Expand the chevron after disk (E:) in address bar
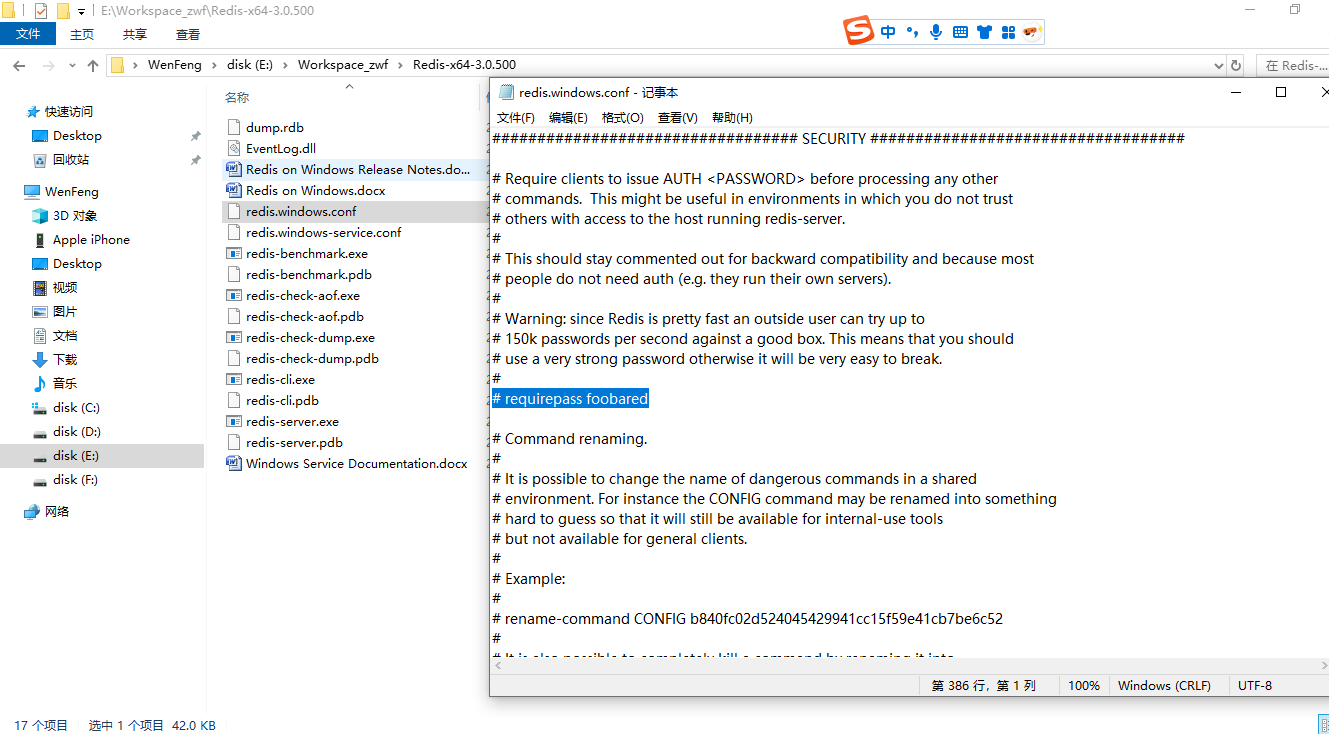This screenshot has width=1329, height=734. pos(286,65)
